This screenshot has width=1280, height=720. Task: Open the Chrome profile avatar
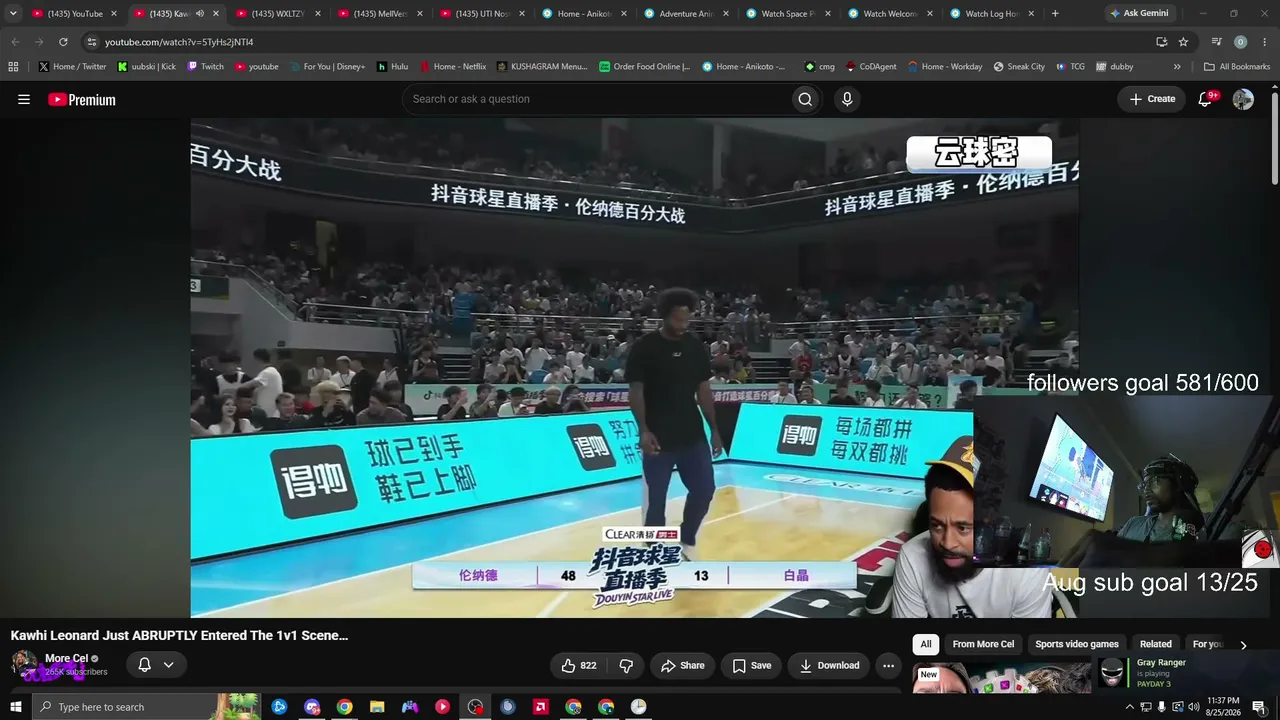click(x=1240, y=42)
